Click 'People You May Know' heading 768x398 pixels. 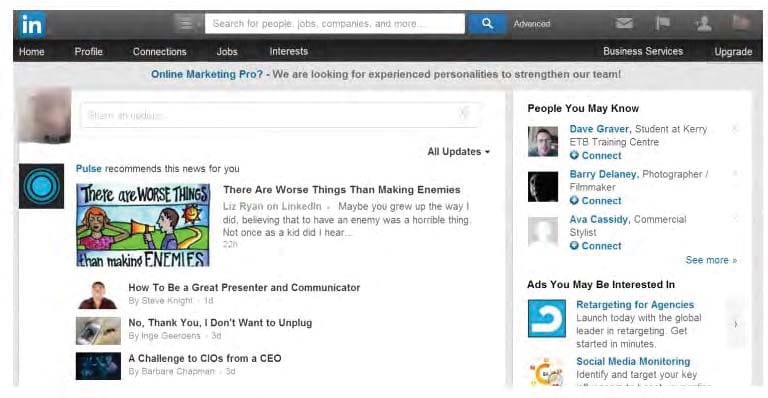[583, 108]
